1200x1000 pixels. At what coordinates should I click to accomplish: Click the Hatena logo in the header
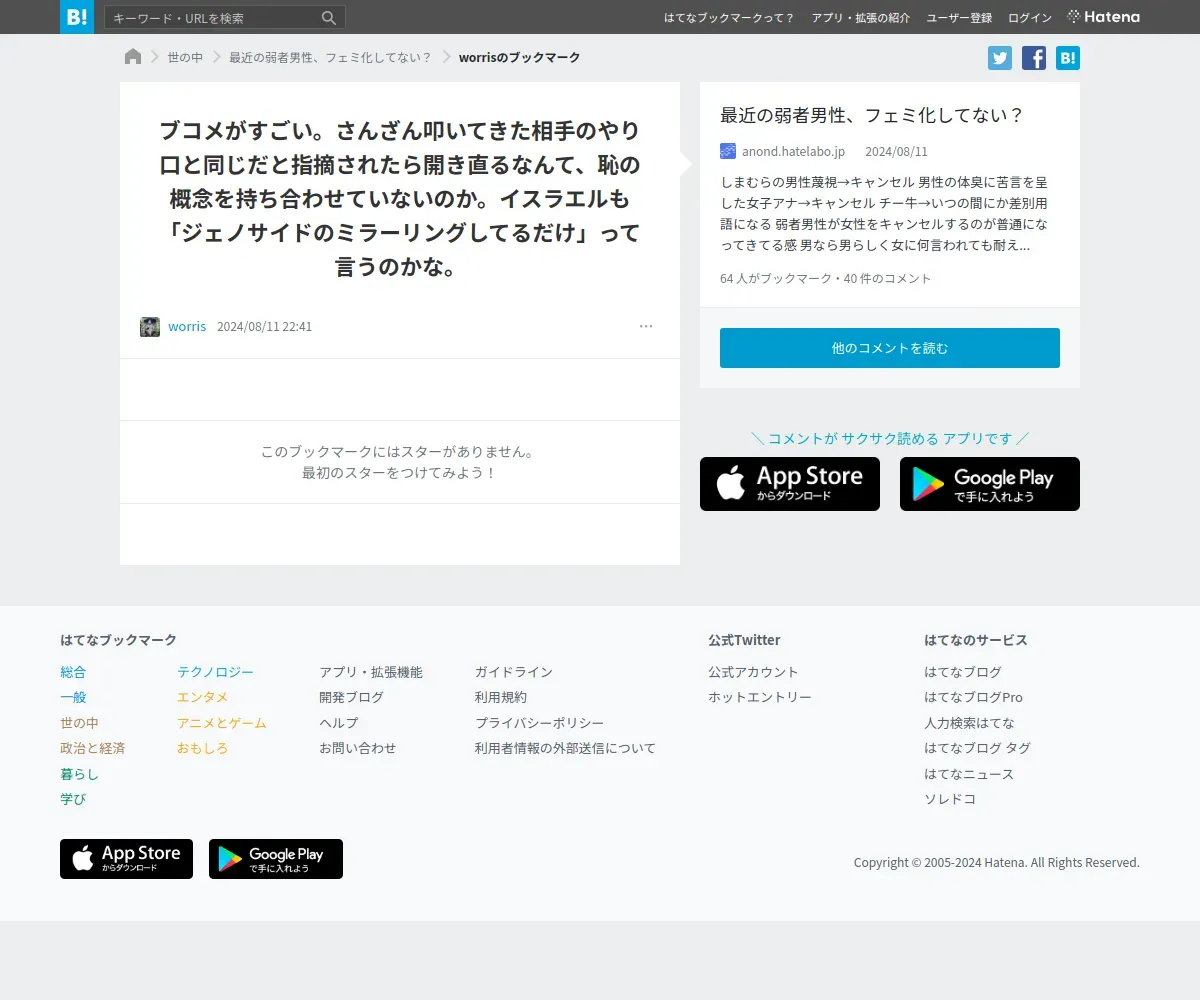coord(1104,17)
